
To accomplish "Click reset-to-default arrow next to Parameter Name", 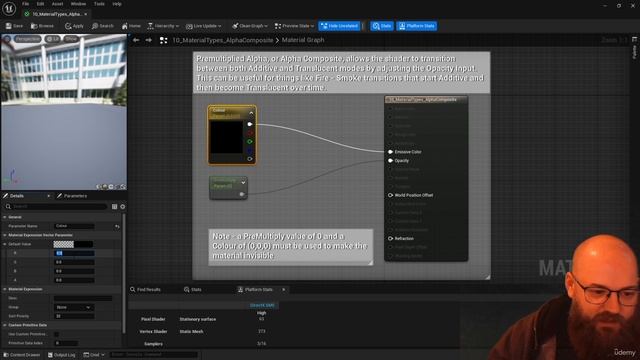I will pyautogui.click(x=117, y=226).
